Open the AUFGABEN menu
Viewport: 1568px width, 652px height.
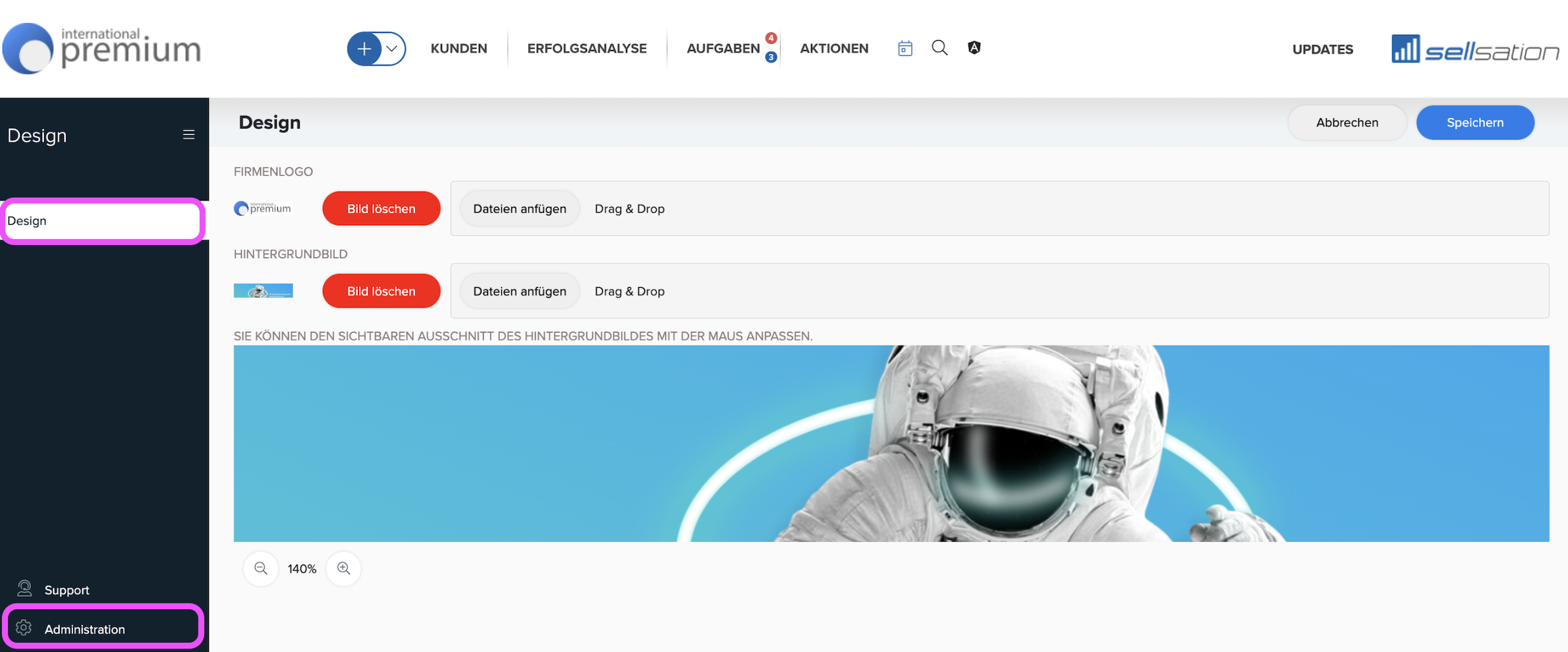[x=723, y=49]
